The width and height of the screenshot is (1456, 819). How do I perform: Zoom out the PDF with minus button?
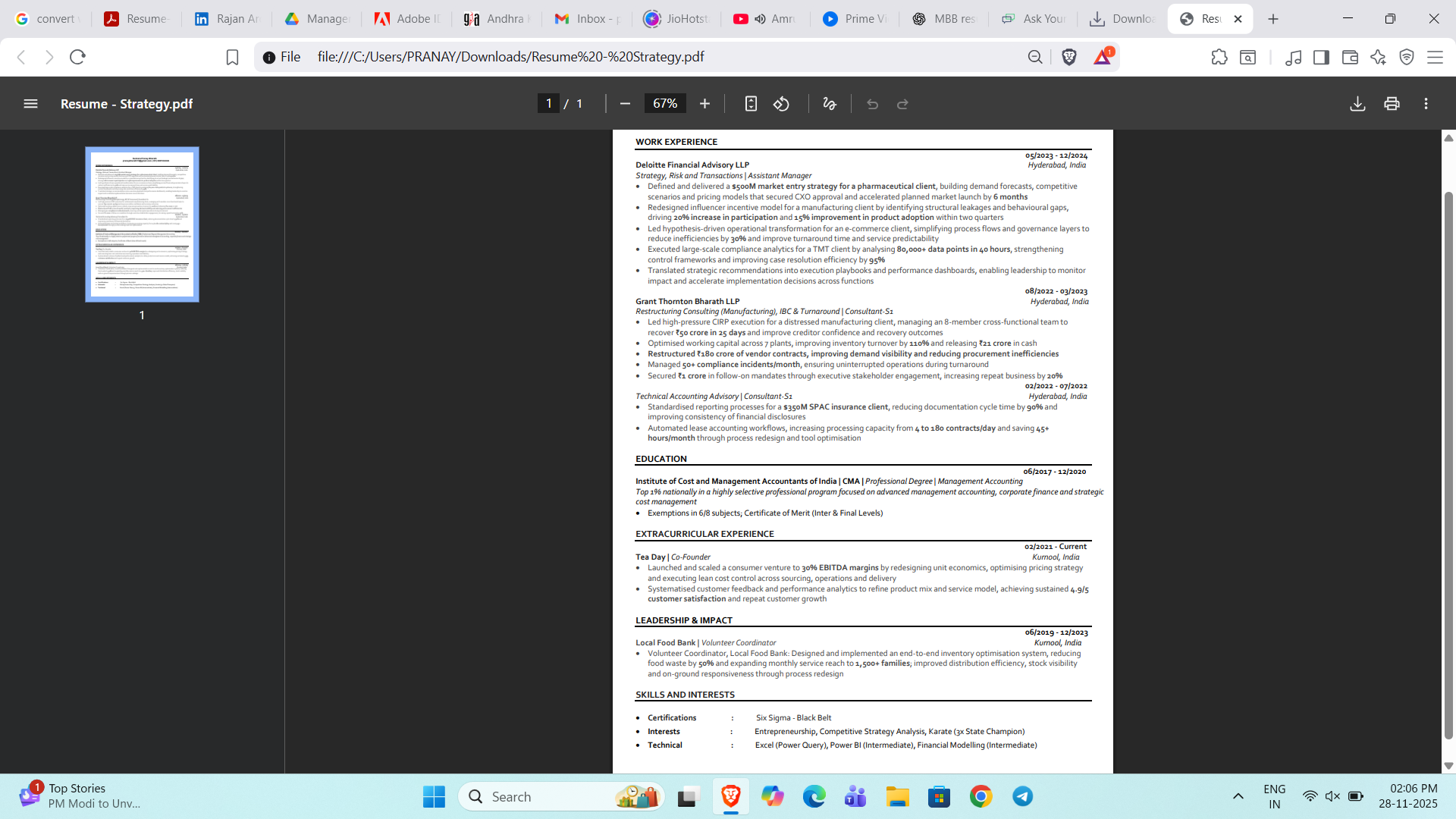click(625, 104)
